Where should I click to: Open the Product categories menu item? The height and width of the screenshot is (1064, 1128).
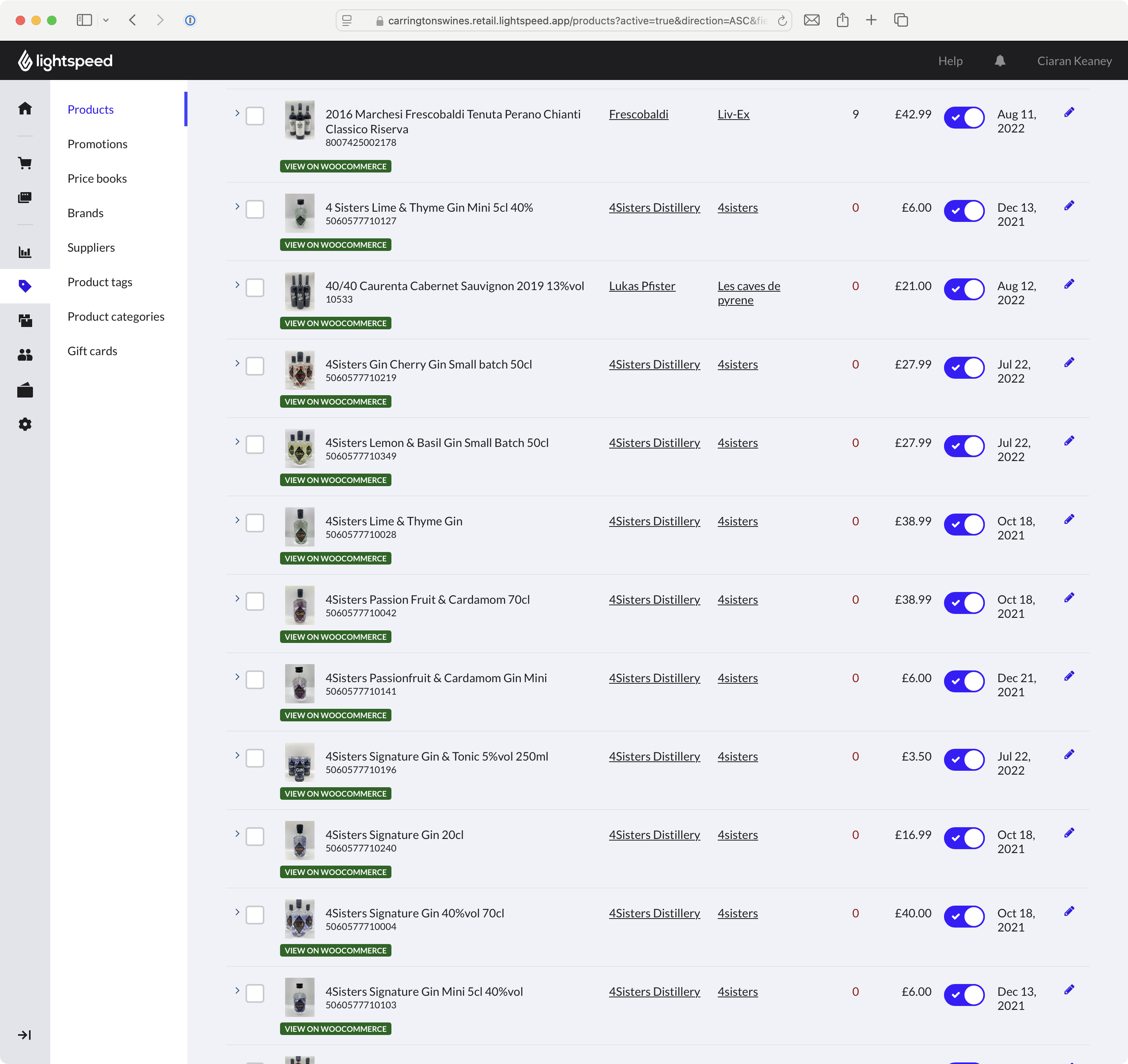pyautogui.click(x=116, y=316)
